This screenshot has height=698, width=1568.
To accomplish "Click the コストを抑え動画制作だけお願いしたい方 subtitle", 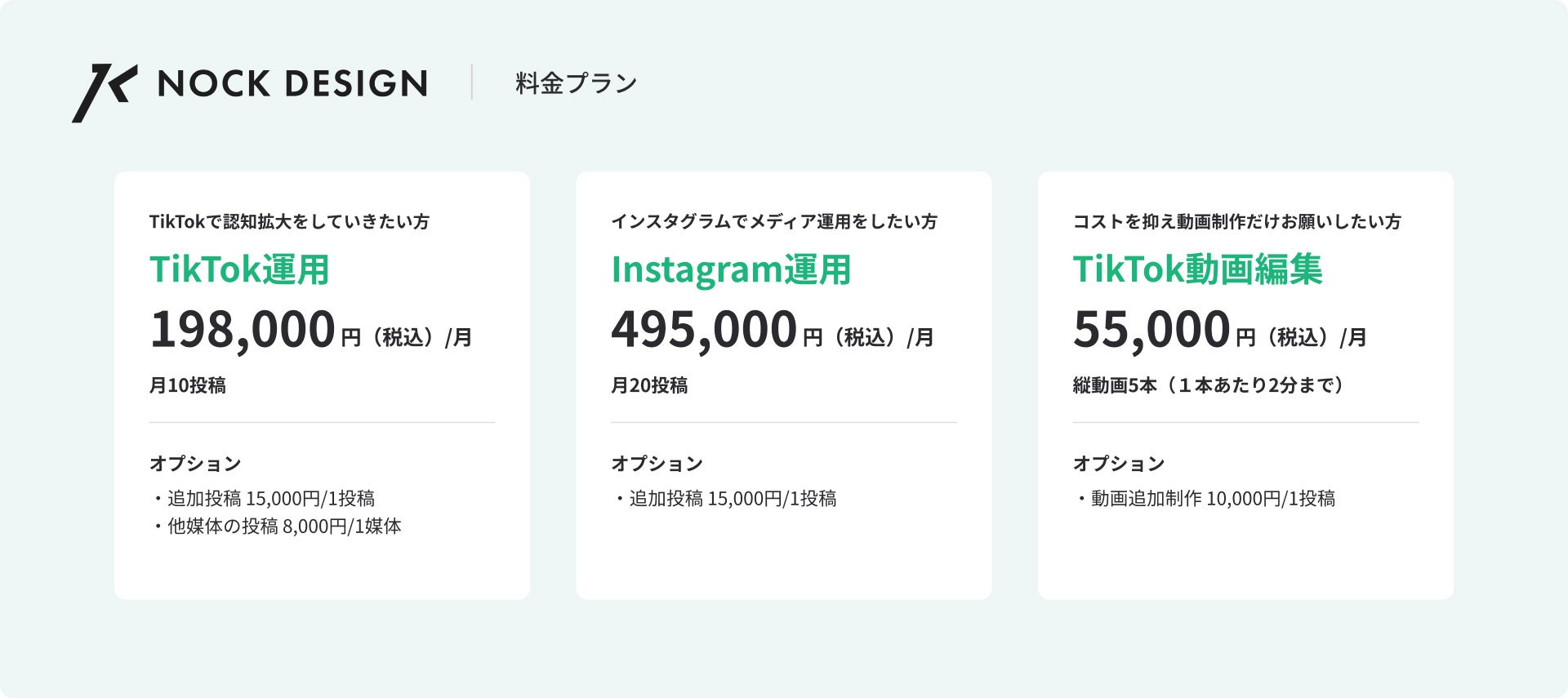I will pos(1236,222).
